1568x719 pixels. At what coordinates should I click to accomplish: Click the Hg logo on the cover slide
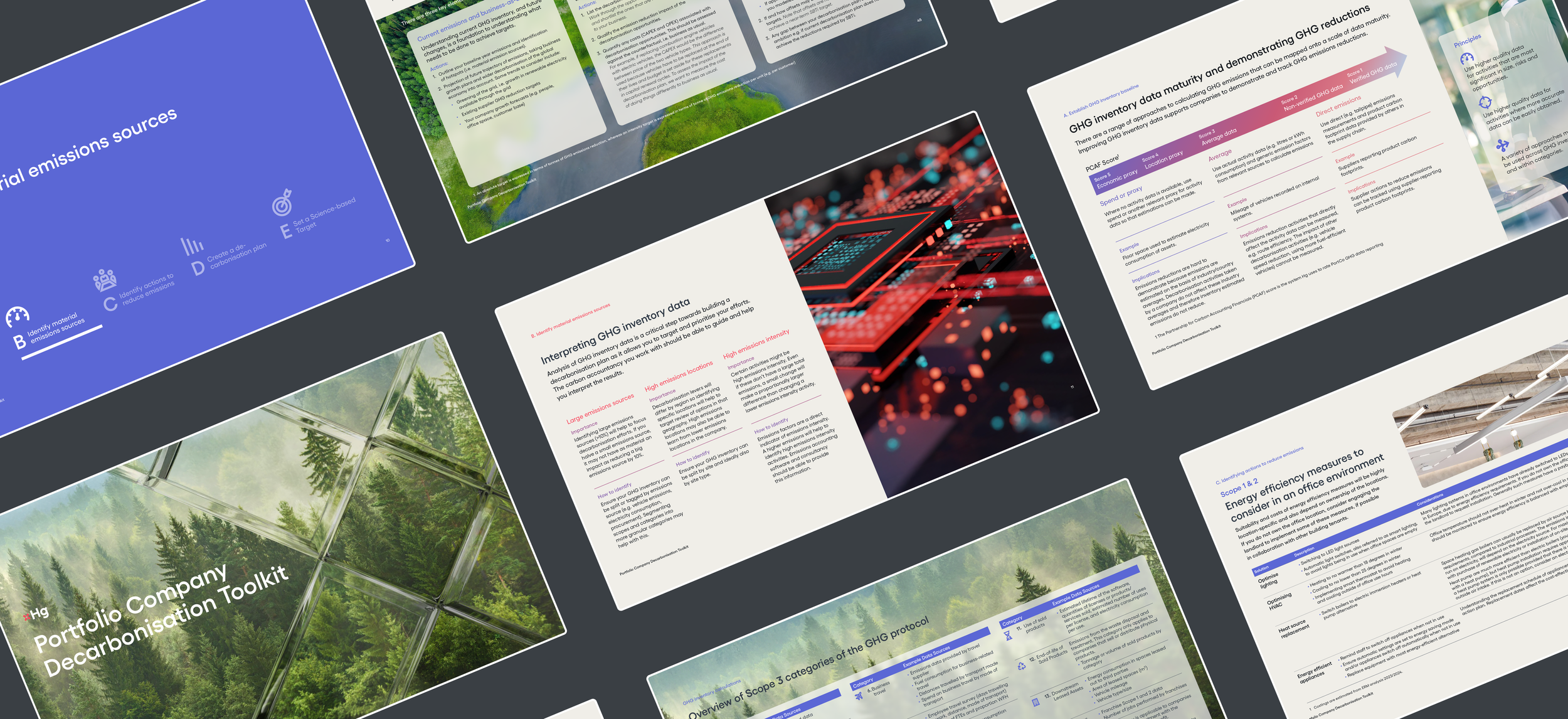(36, 614)
